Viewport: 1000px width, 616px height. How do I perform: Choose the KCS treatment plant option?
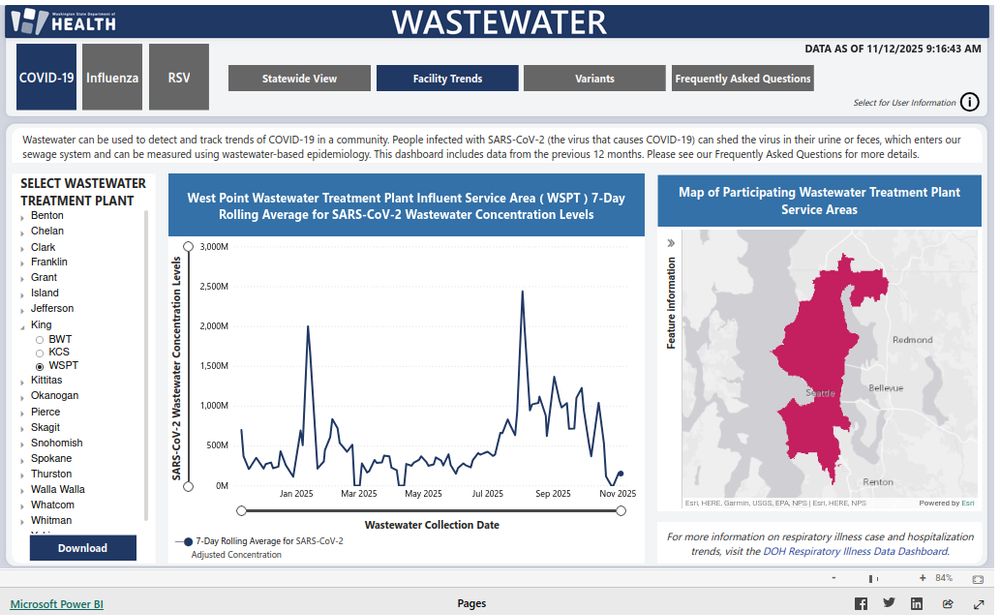(x=40, y=351)
